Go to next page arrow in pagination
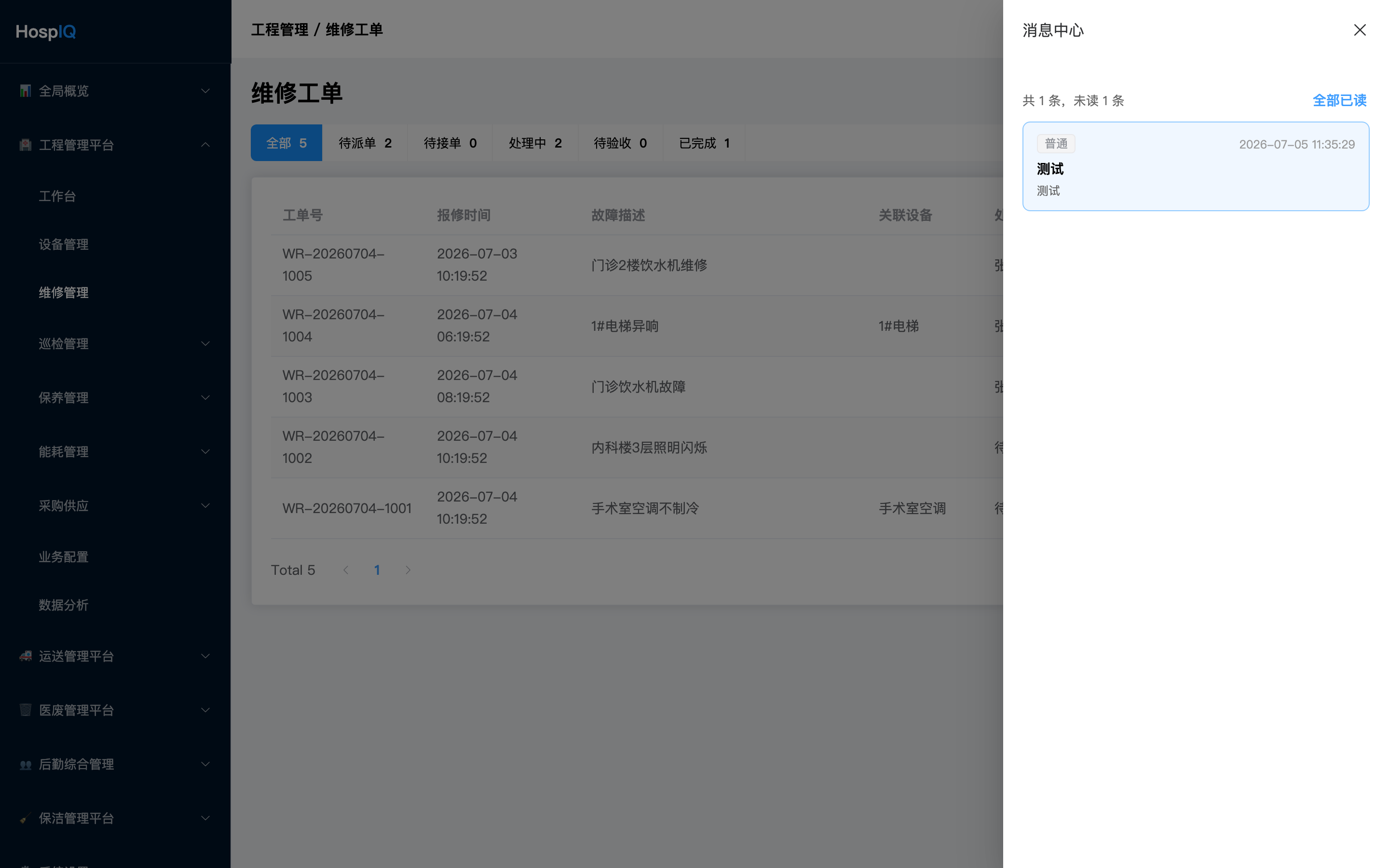The image size is (1389, 868). pyautogui.click(x=408, y=570)
